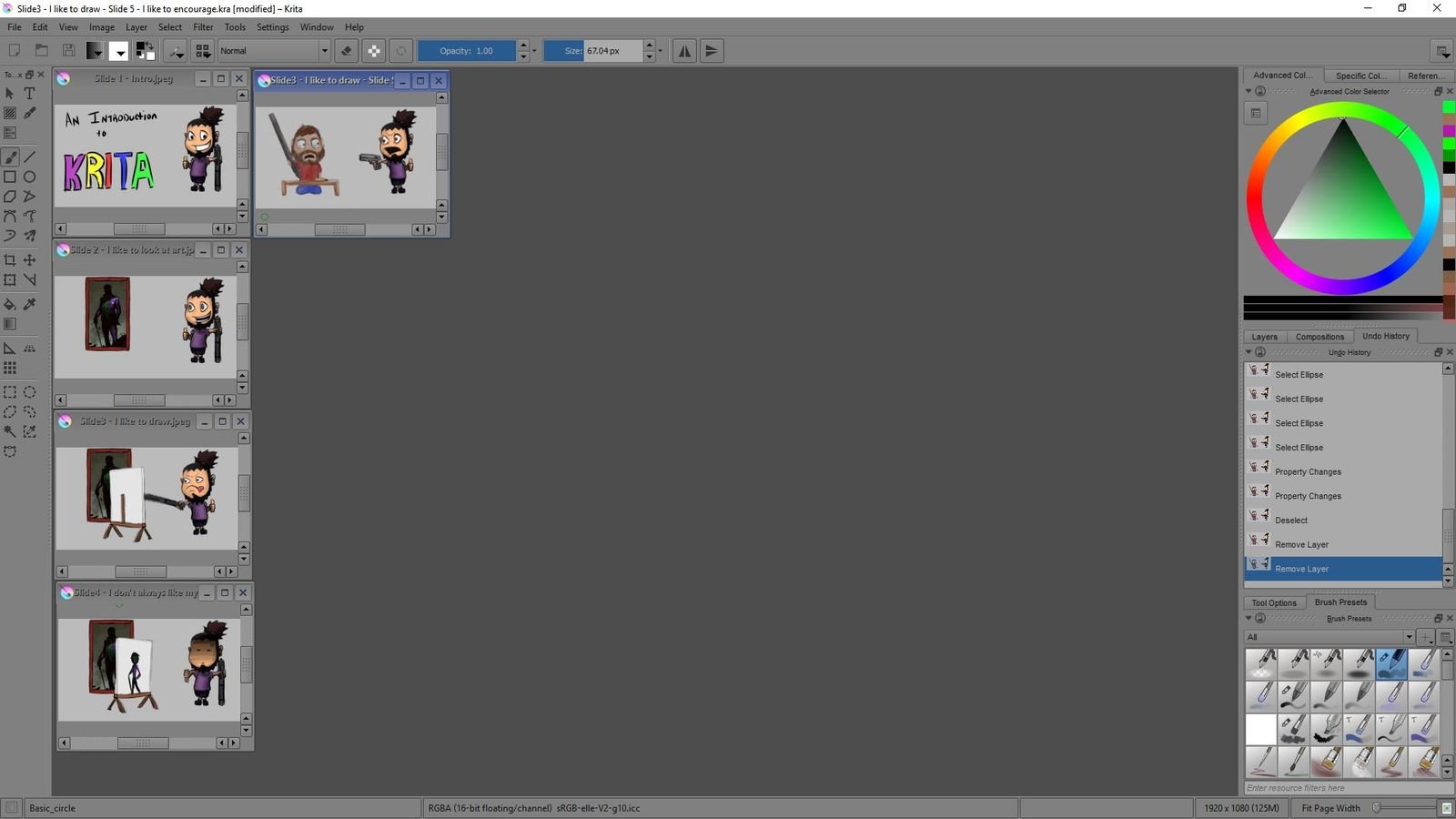Collapse the Brush Presets docker
The width and height of the screenshot is (1456, 819).
(x=1249, y=618)
